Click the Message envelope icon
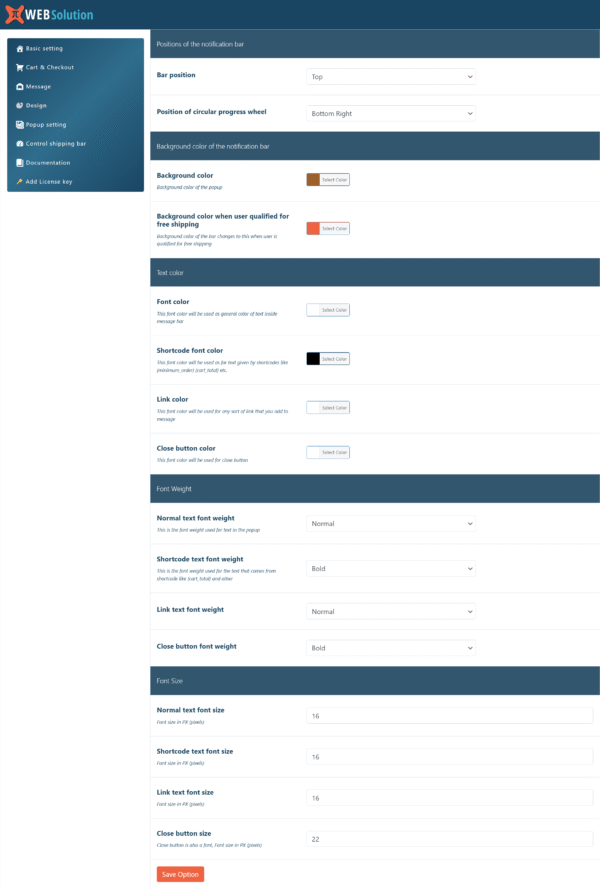 click(x=19, y=86)
